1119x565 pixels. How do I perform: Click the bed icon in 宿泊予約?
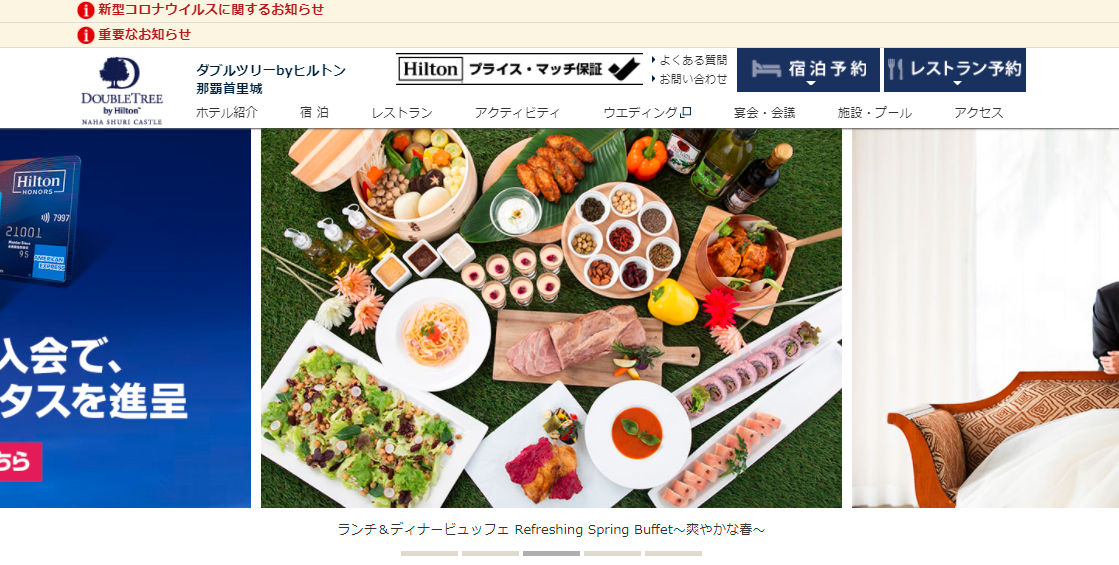click(x=766, y=69)
